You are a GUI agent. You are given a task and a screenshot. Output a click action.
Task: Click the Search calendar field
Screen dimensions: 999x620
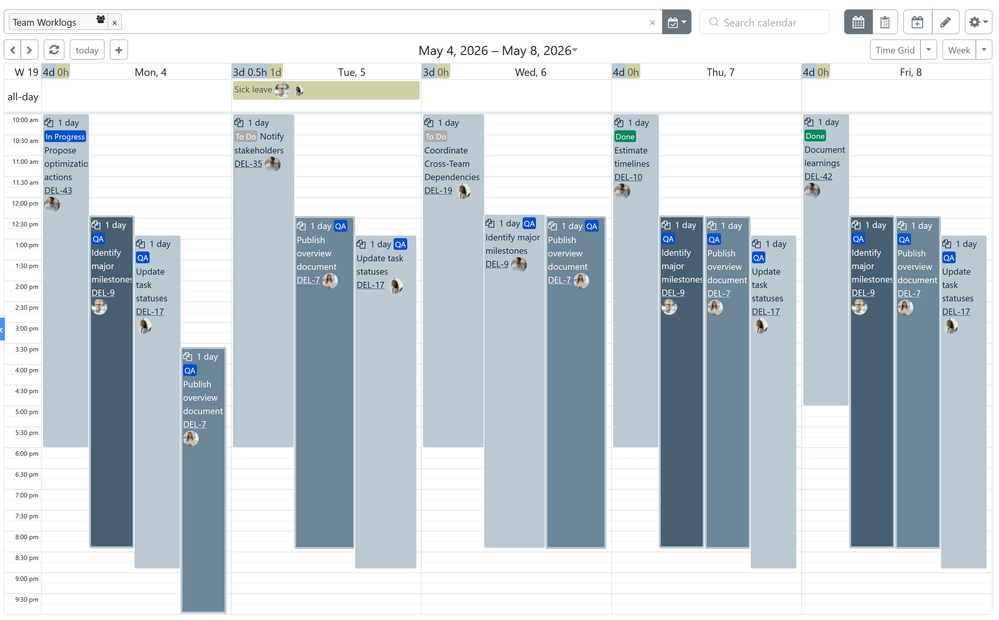tap(765, 22)
